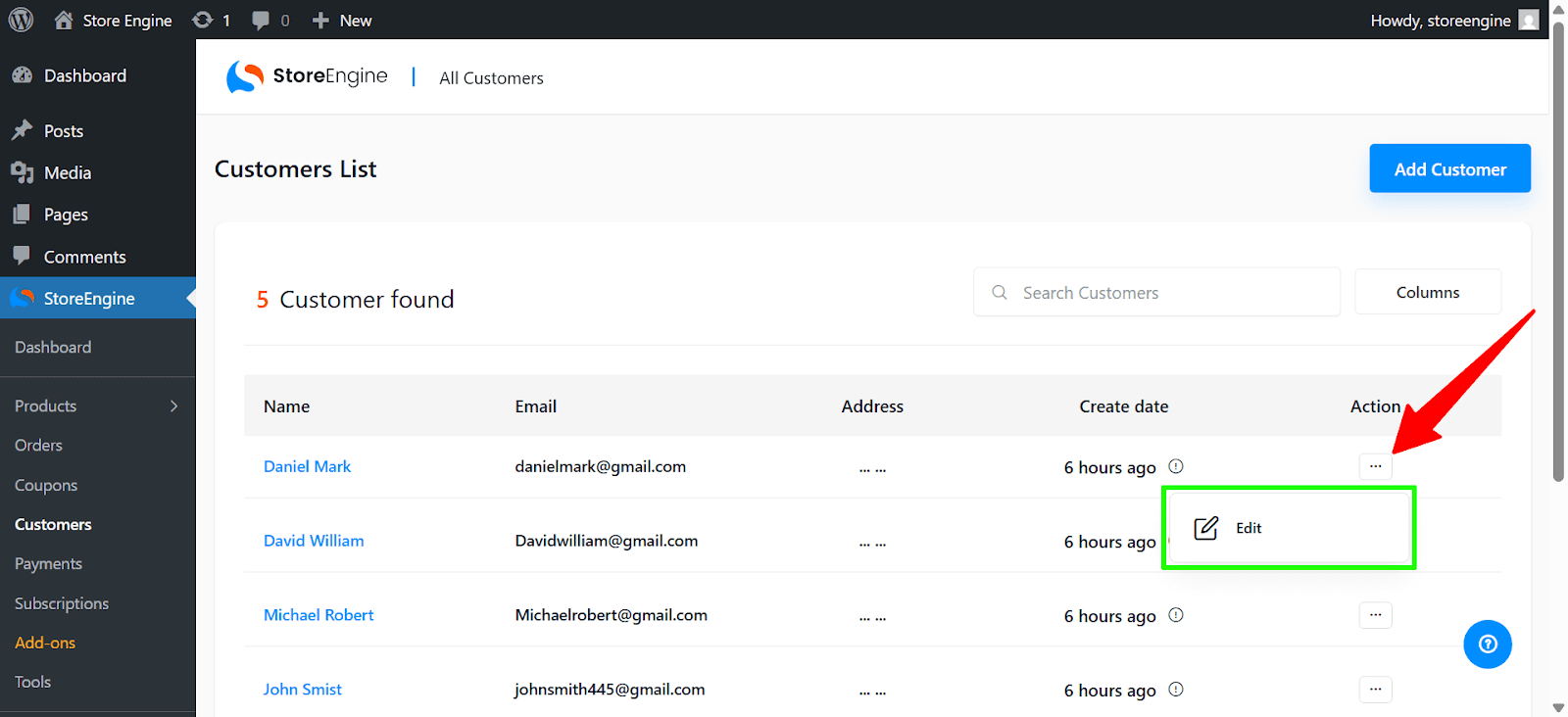Click the Email column header
Screen dimensions: 1568x717
(535, 406)
